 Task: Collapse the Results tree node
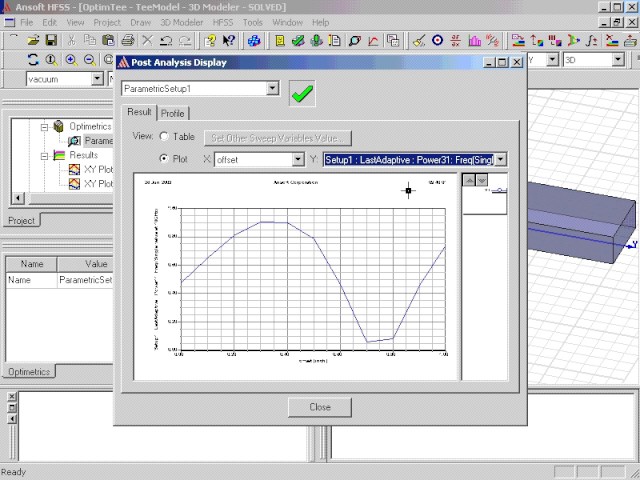pos(44,156)
